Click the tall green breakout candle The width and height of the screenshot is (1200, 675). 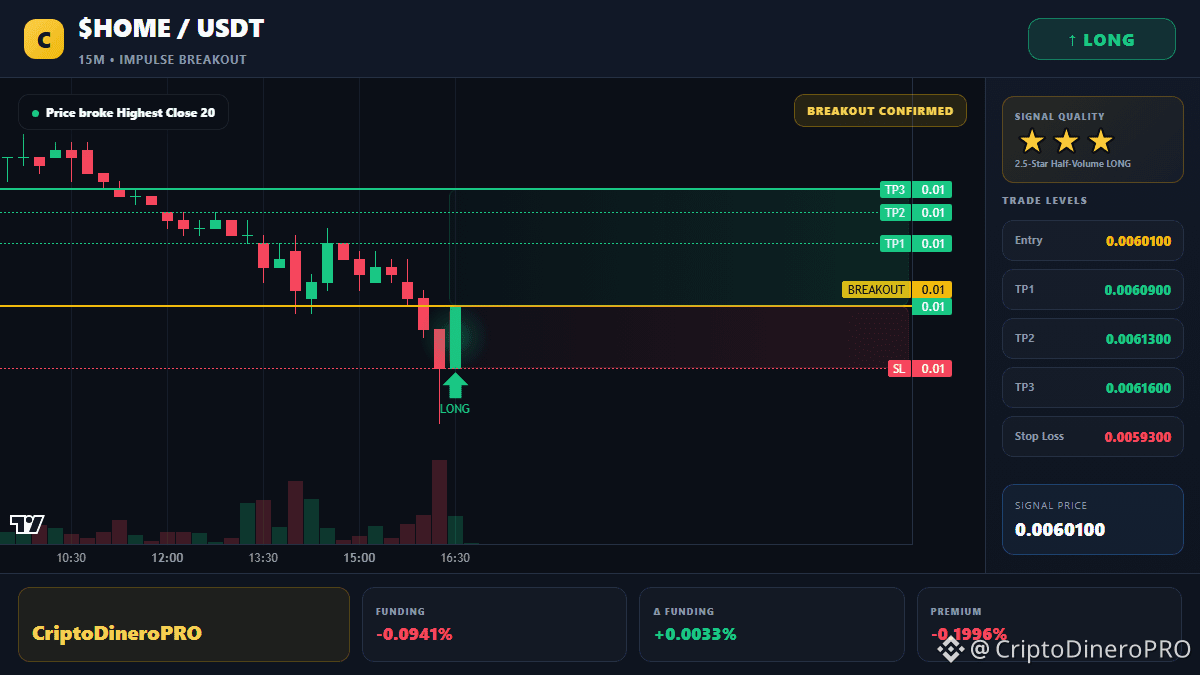tap(455, 337)
